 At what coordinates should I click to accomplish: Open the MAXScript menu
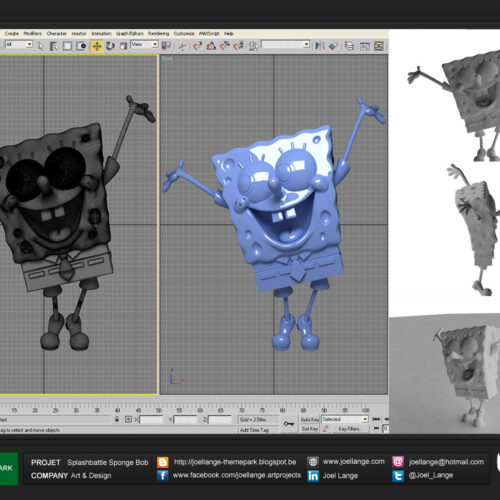(x=209, y=34)
